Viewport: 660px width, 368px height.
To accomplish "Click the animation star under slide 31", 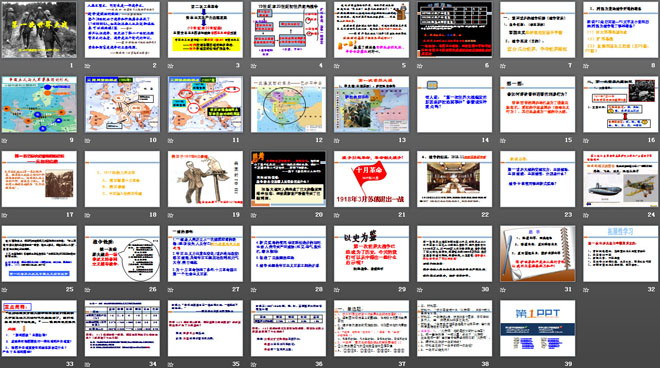I will [x=503, y=290].
